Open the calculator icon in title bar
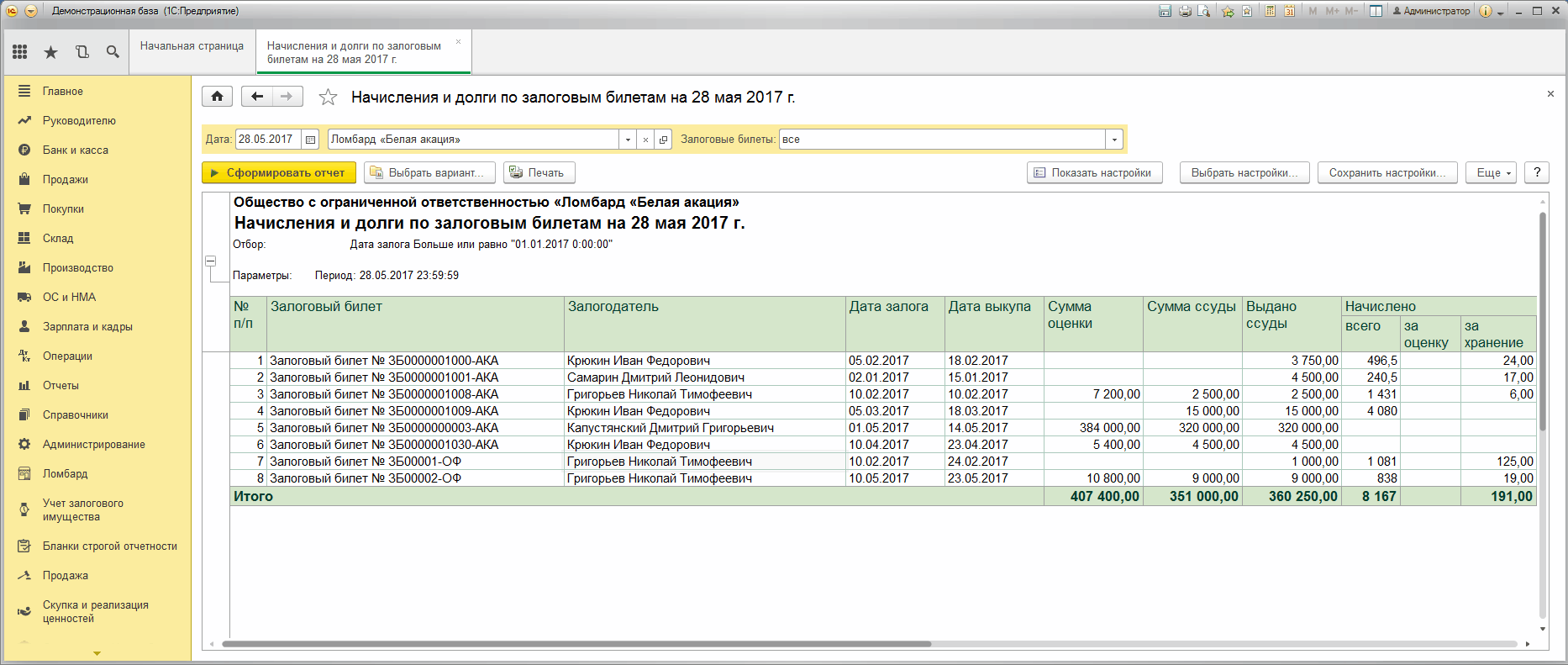1568x665 pixels. (x=1271, y=11)
